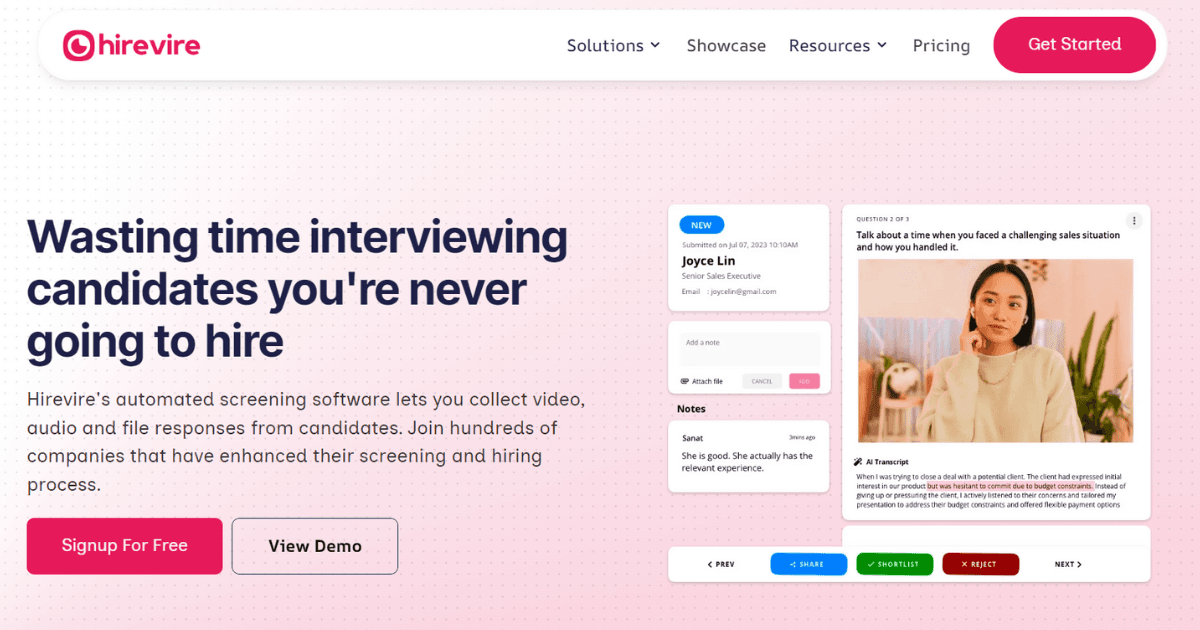Image resolution: width=1200 pixels, height=630 pixels.
Task: Click Signup For Free button
Action: pos(125,546)
